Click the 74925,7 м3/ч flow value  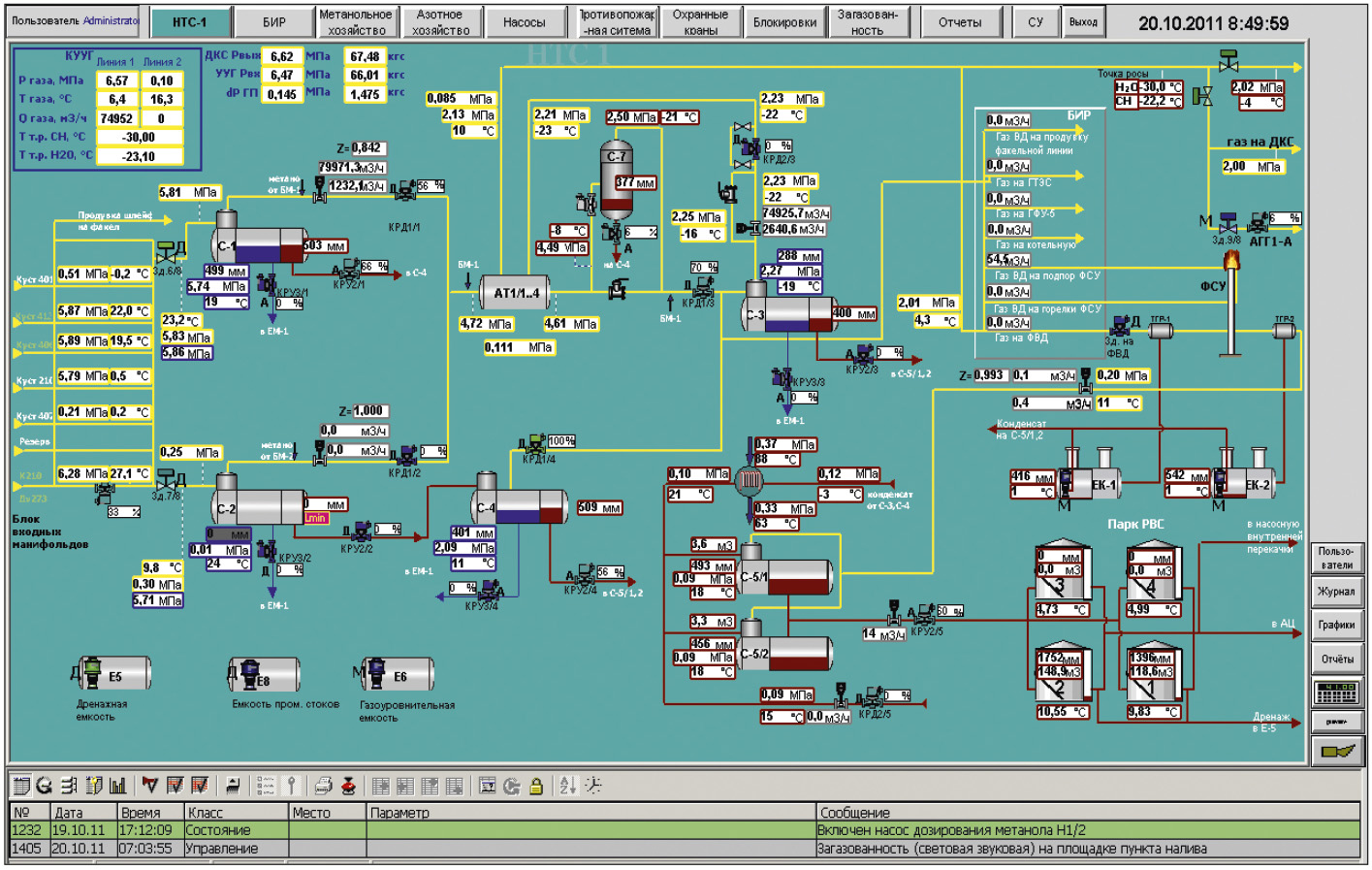pos(797,213)
